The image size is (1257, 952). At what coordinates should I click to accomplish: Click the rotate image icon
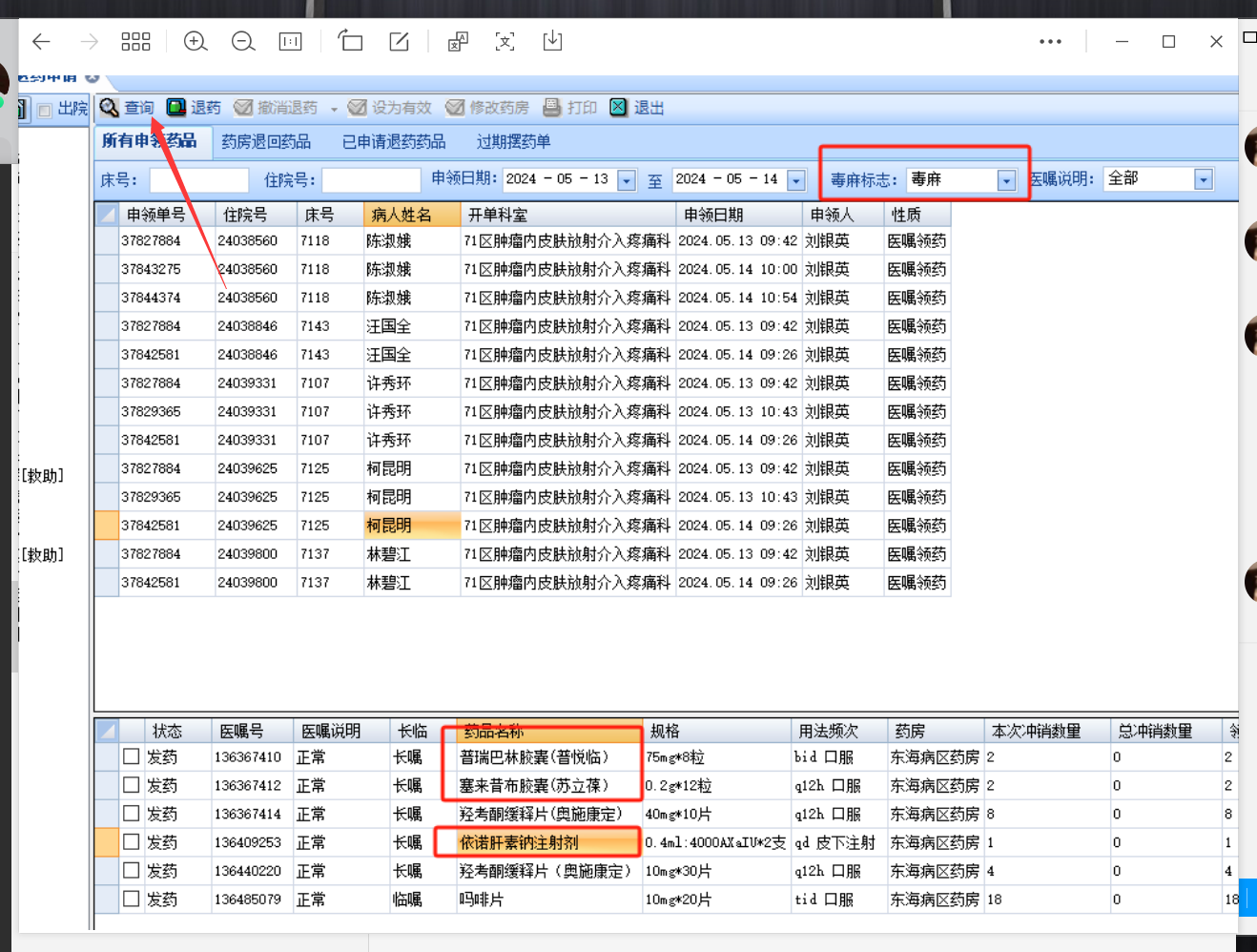(350, 41)
